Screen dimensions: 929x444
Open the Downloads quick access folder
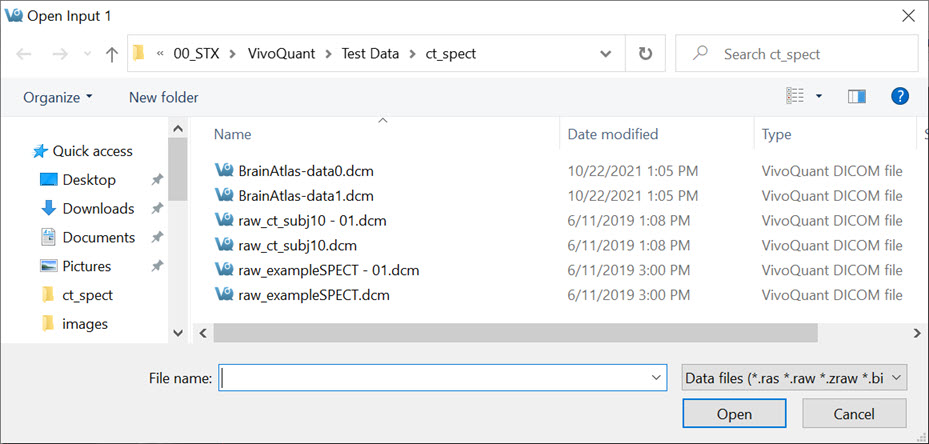click(x=97, y=209)
